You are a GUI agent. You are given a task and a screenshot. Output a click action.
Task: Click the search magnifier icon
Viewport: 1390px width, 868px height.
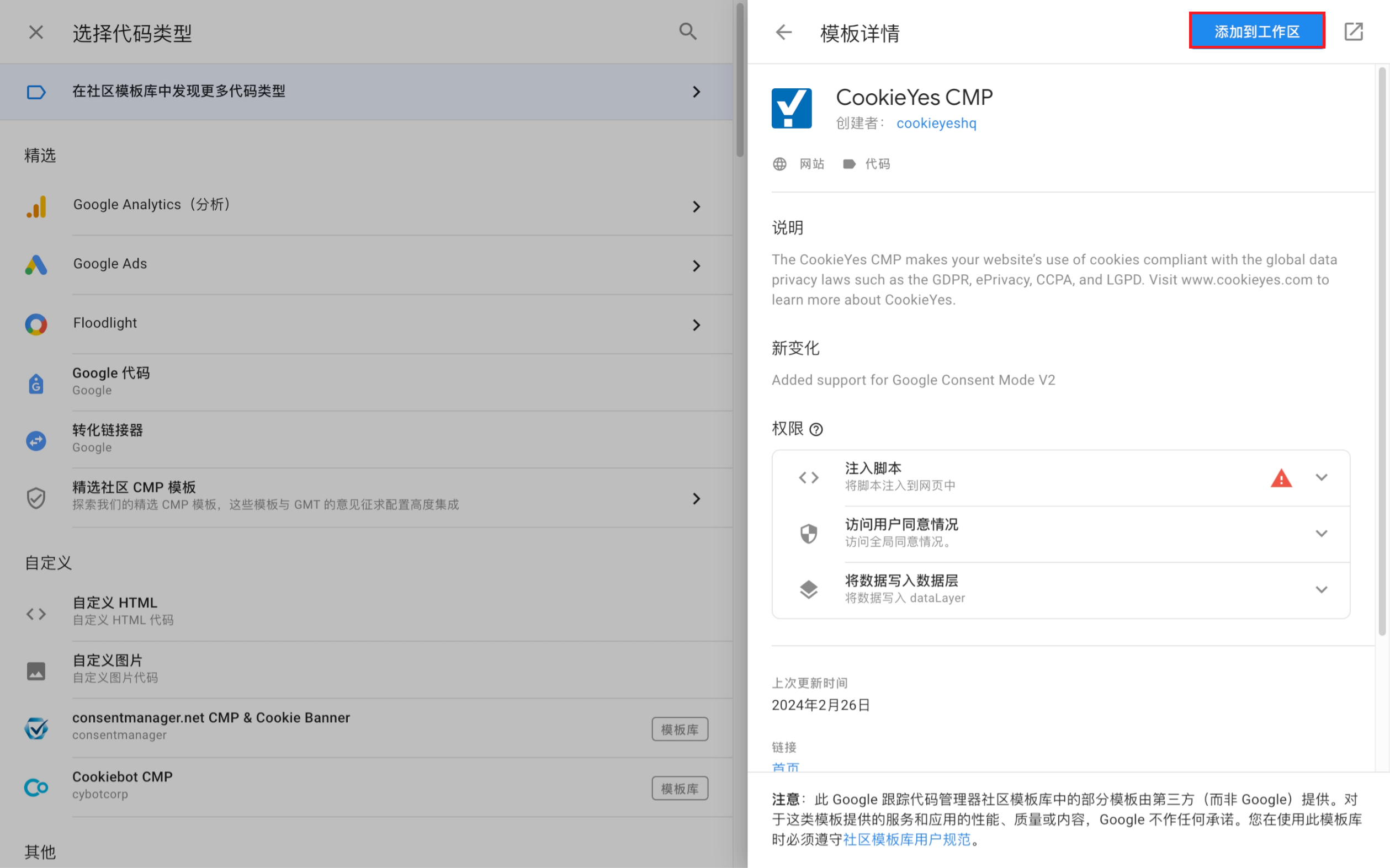(x=687, y=31)
